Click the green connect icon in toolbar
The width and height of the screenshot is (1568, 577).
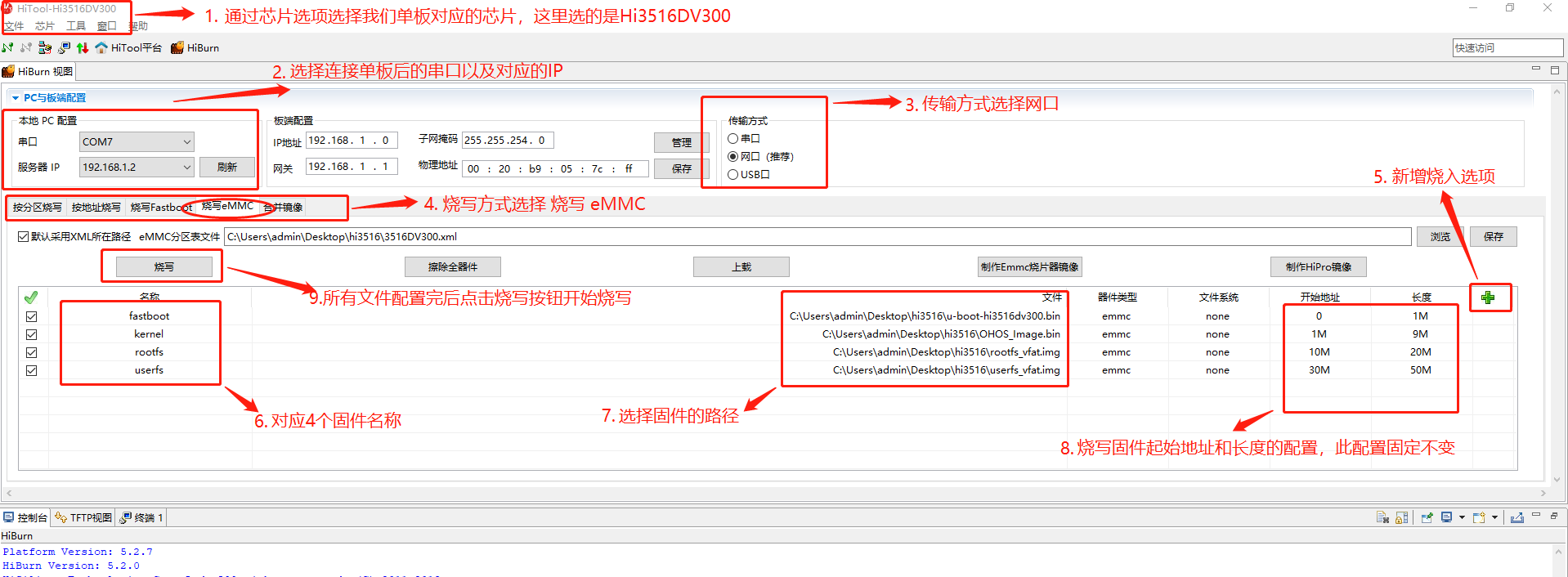tap(8, 47)
